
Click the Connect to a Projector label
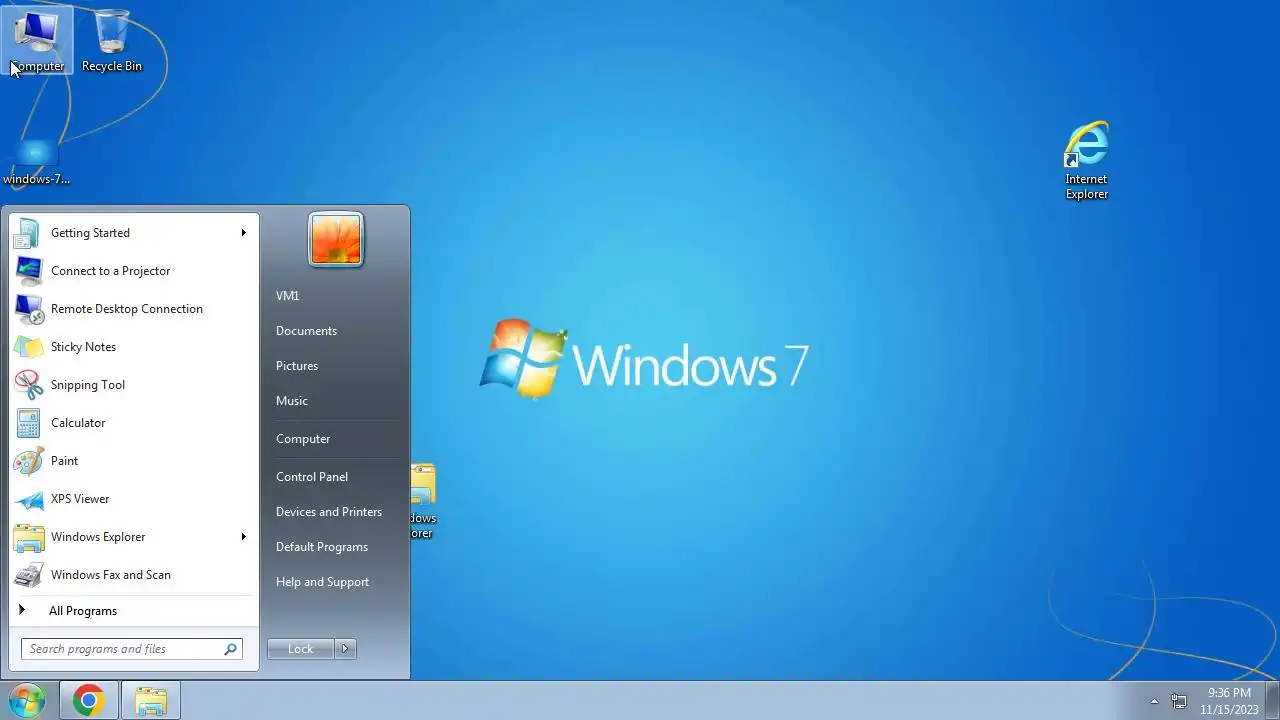click(x=111, y=271)
